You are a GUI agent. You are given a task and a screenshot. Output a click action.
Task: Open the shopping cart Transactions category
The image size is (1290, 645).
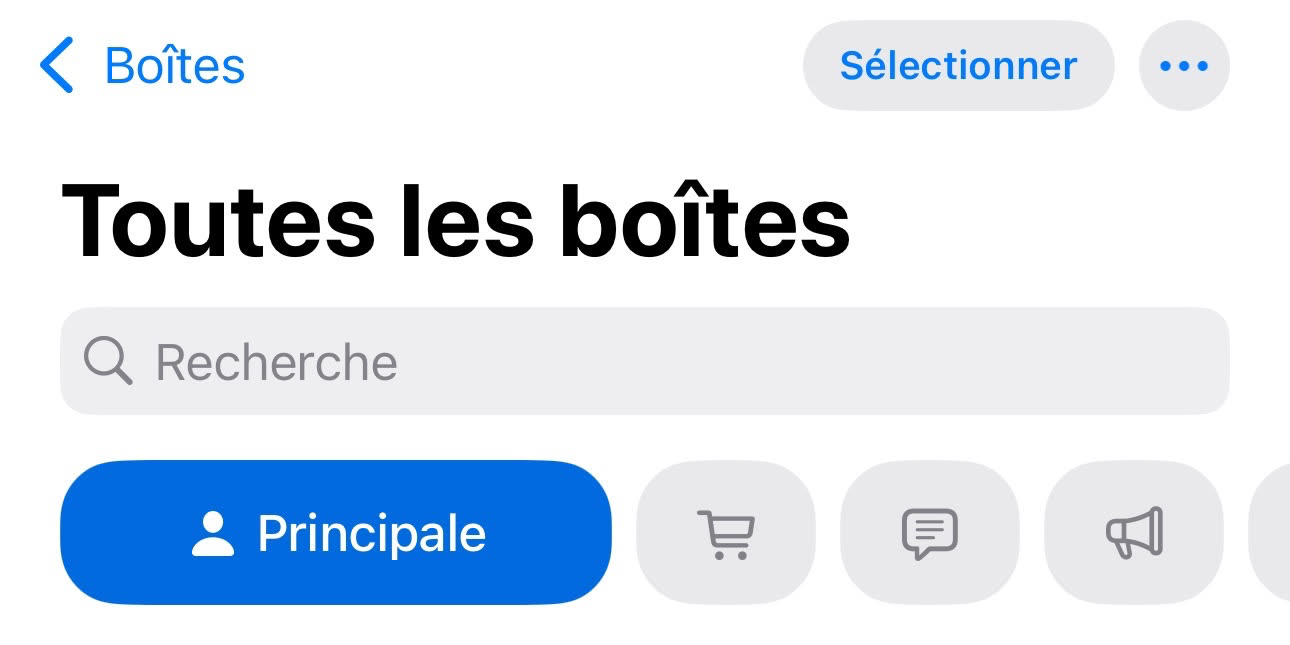coord(726,532)
